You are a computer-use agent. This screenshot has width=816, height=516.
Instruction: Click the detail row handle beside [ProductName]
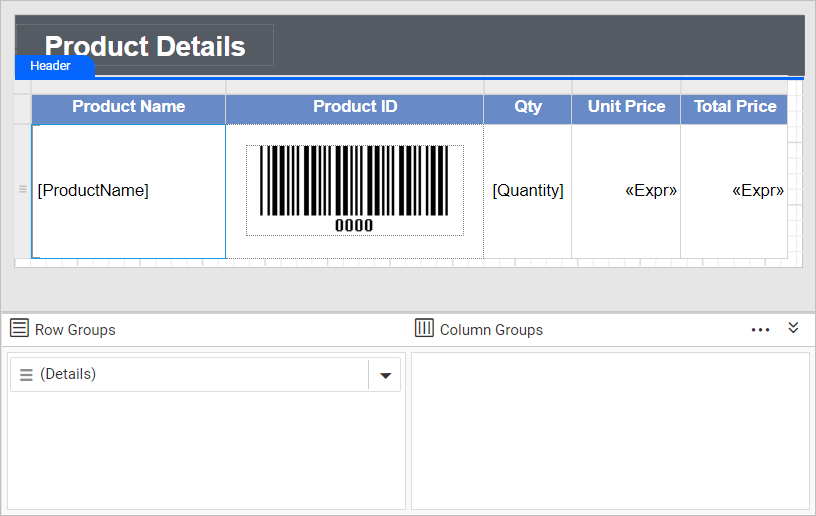pyautogui.click(x=22, y=189)
